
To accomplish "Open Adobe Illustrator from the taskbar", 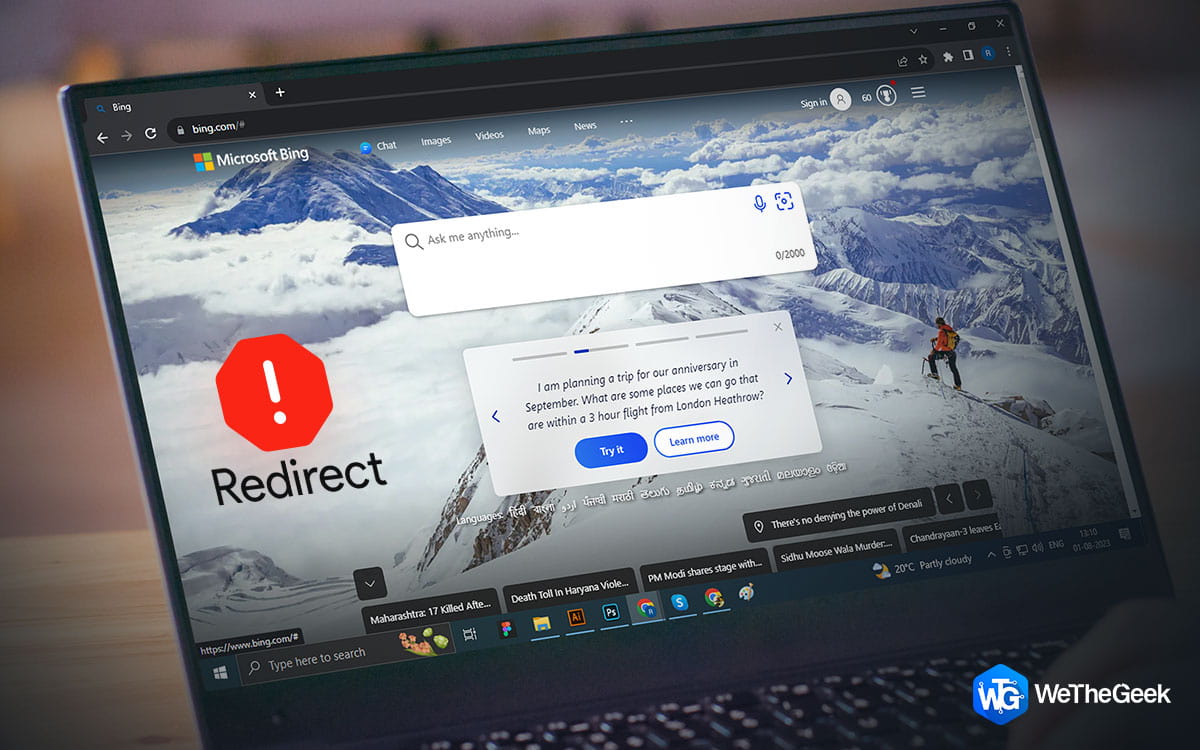I will coord(576,618).
